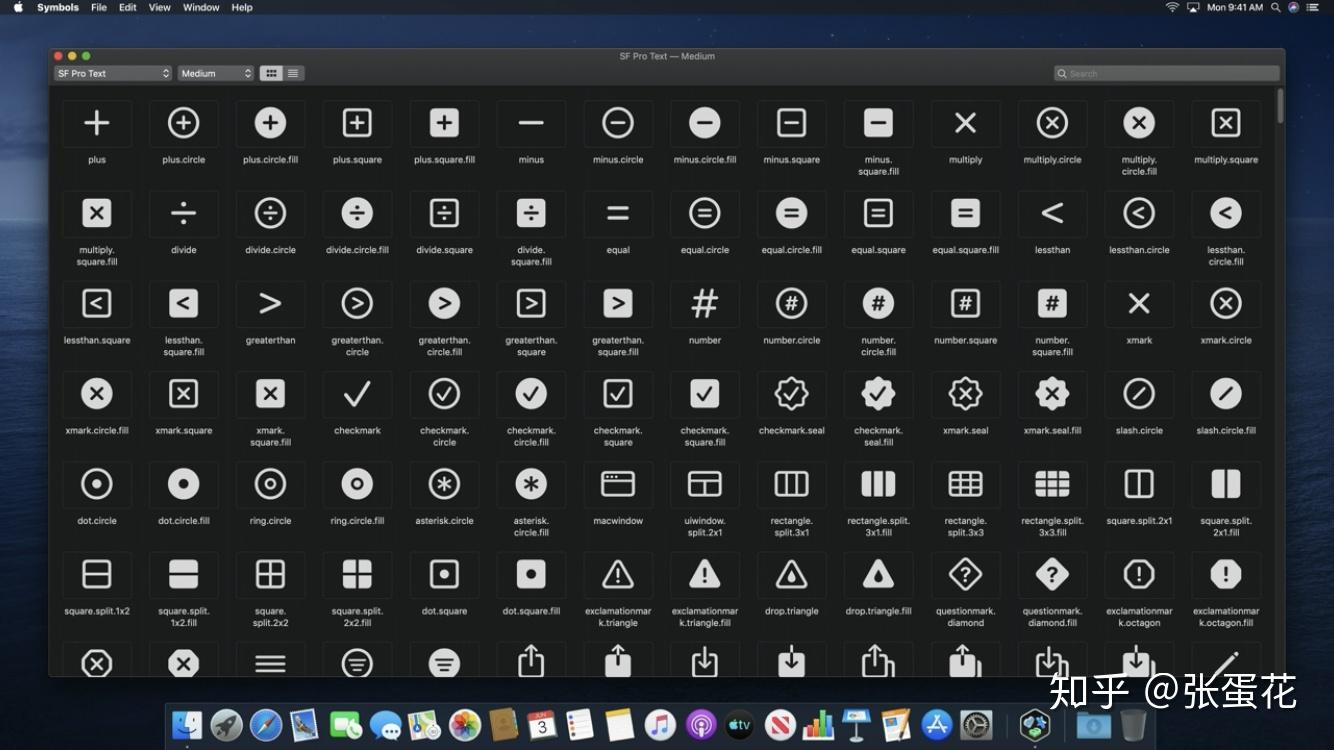
Task: Click the number symbol (hash)
Action: [x=705, y=303]
